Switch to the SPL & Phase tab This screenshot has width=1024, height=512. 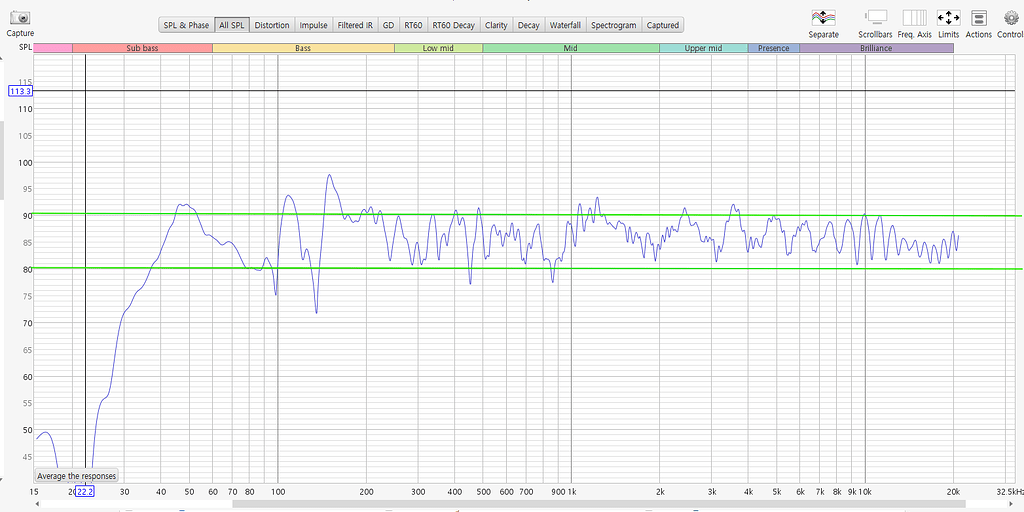[x=186, y=25]
